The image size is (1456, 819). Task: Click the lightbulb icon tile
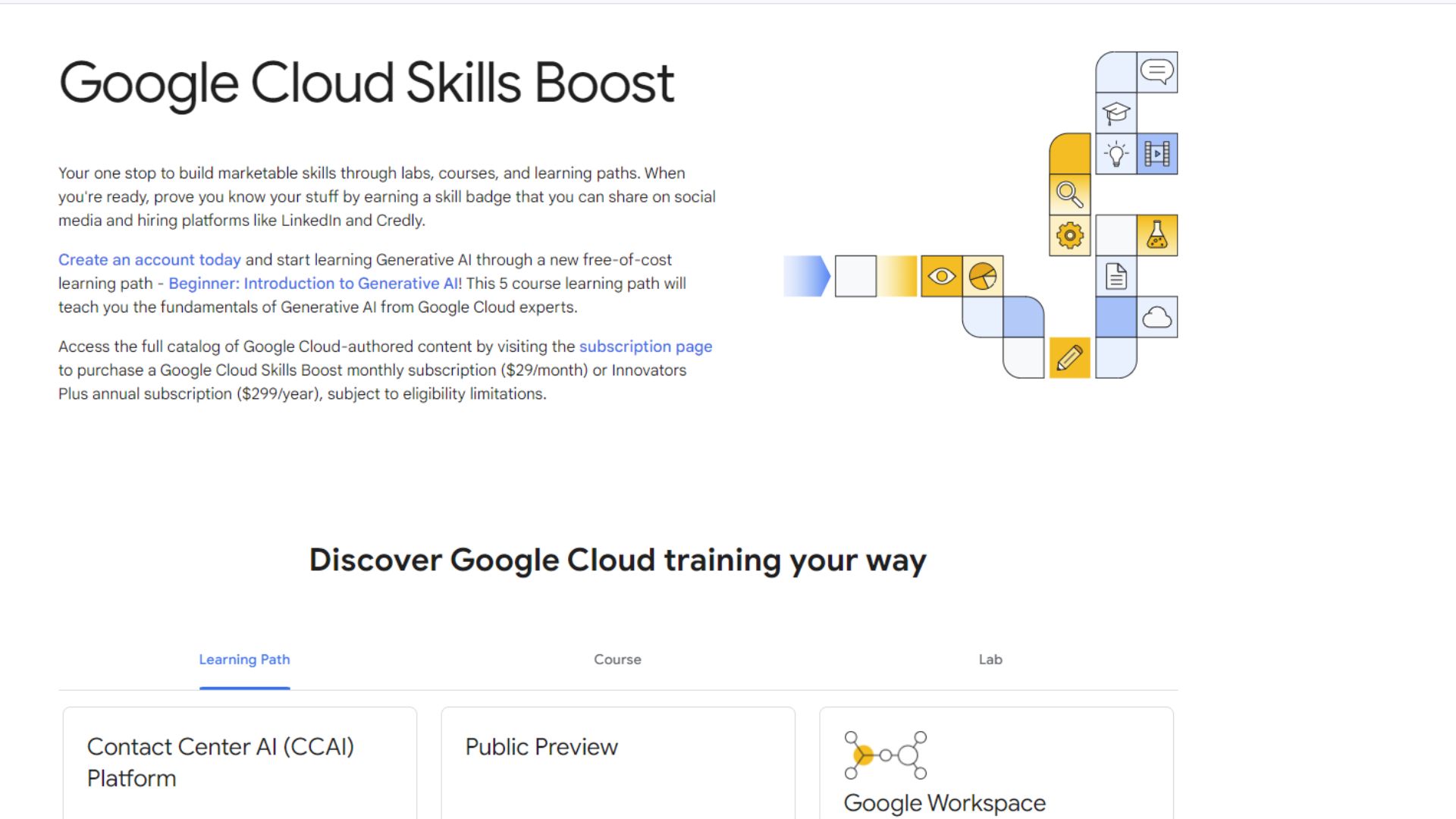click(1116, 154)
